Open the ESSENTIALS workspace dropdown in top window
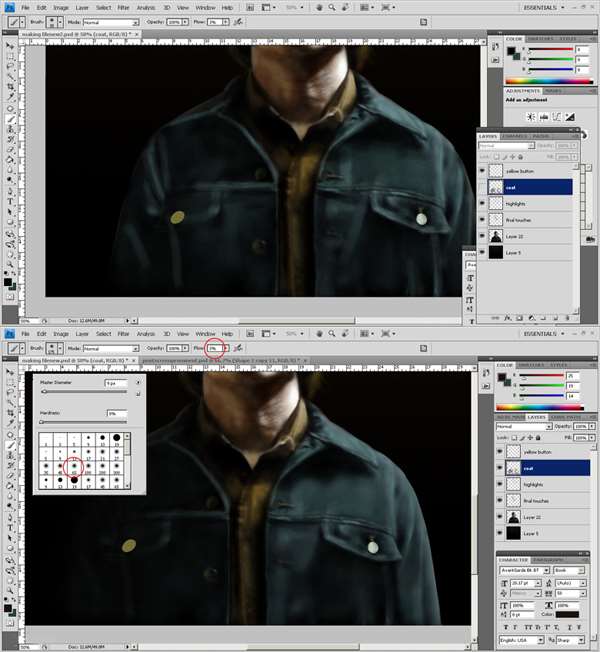Viewport: 600px width, 652px height. pos(544,7)
